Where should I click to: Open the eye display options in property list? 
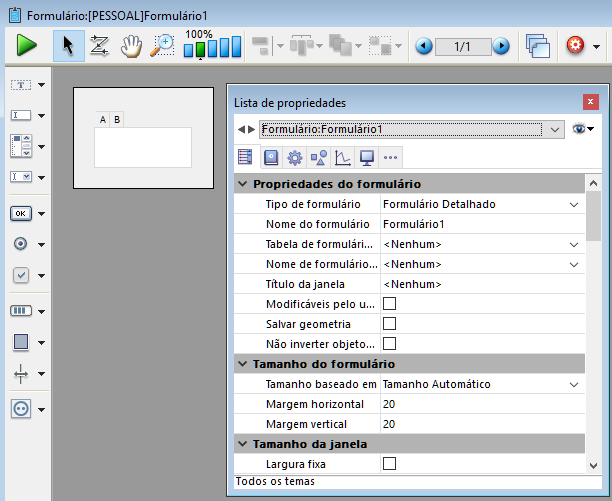583,129
